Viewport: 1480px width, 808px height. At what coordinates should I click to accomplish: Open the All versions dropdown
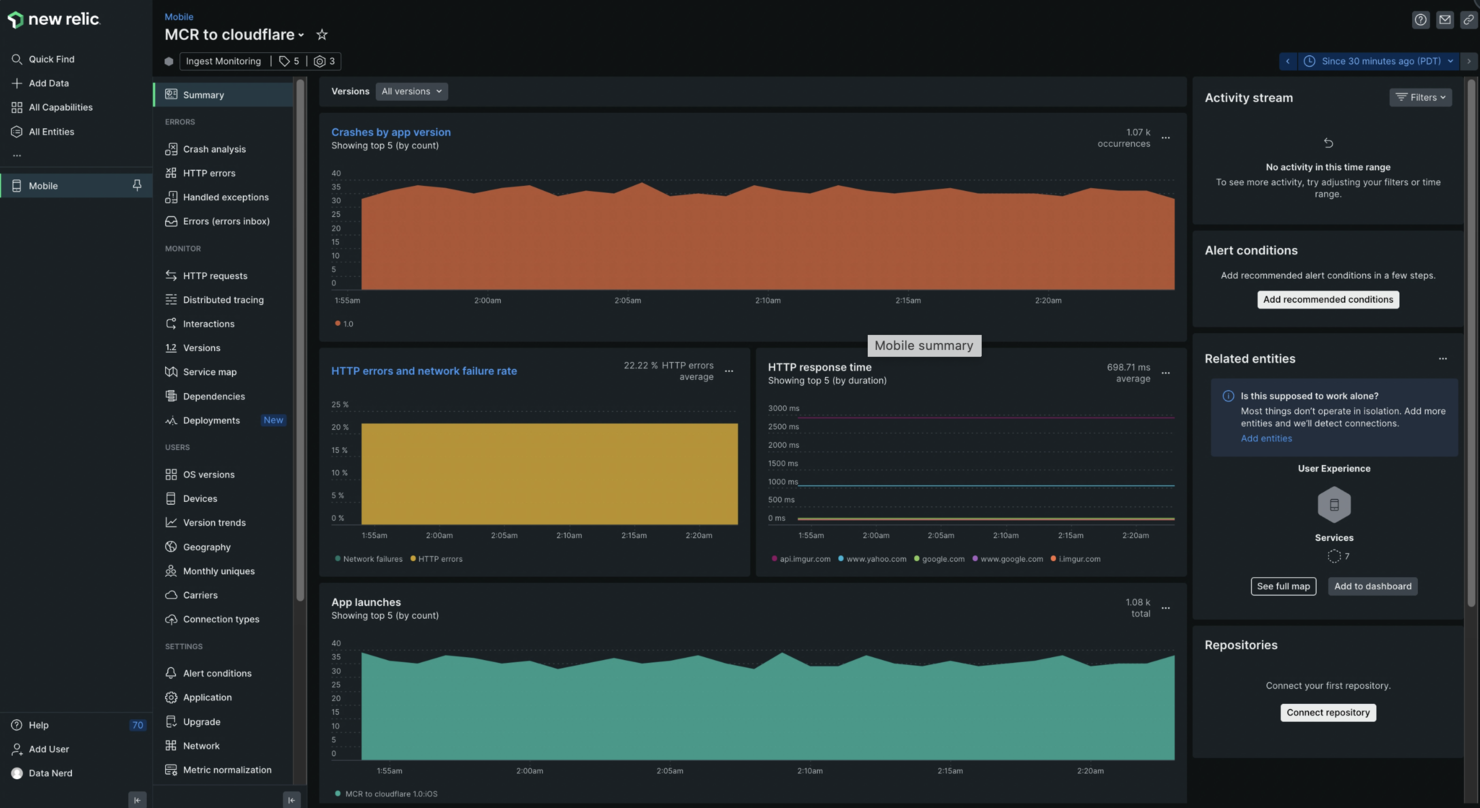[x=411, y=91]
